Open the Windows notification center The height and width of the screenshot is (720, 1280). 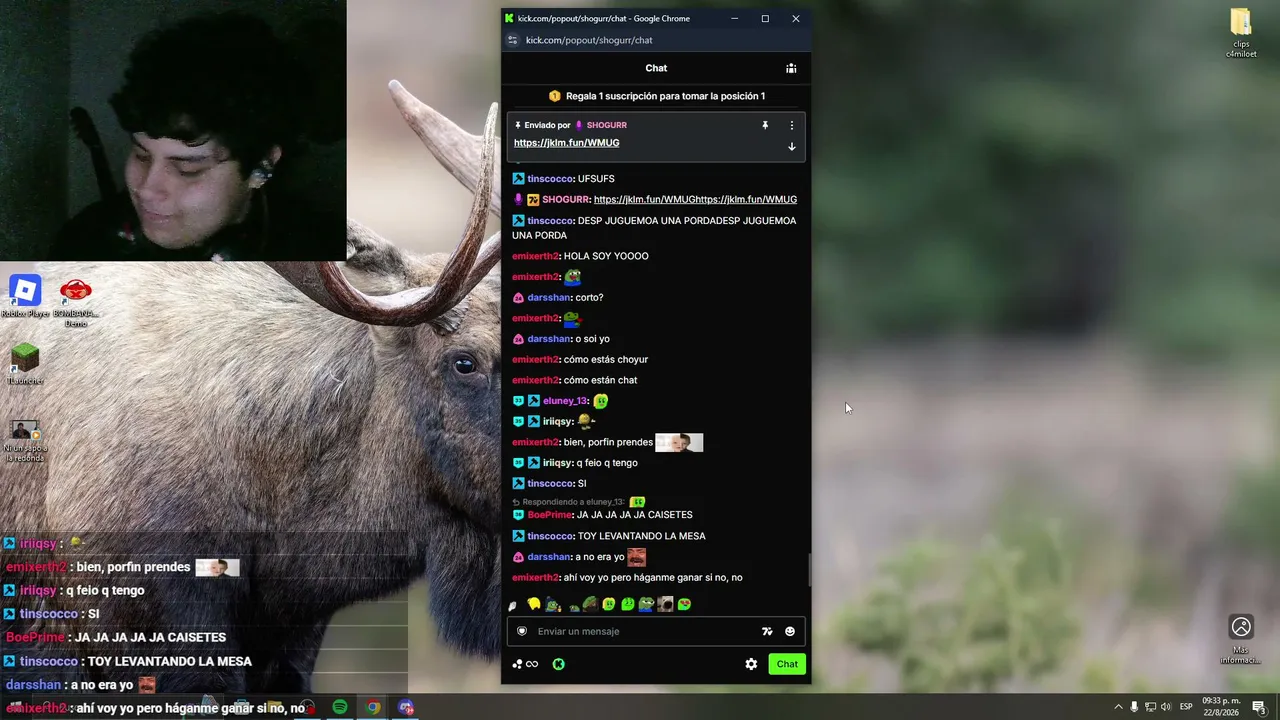(x=1259, y=707)
